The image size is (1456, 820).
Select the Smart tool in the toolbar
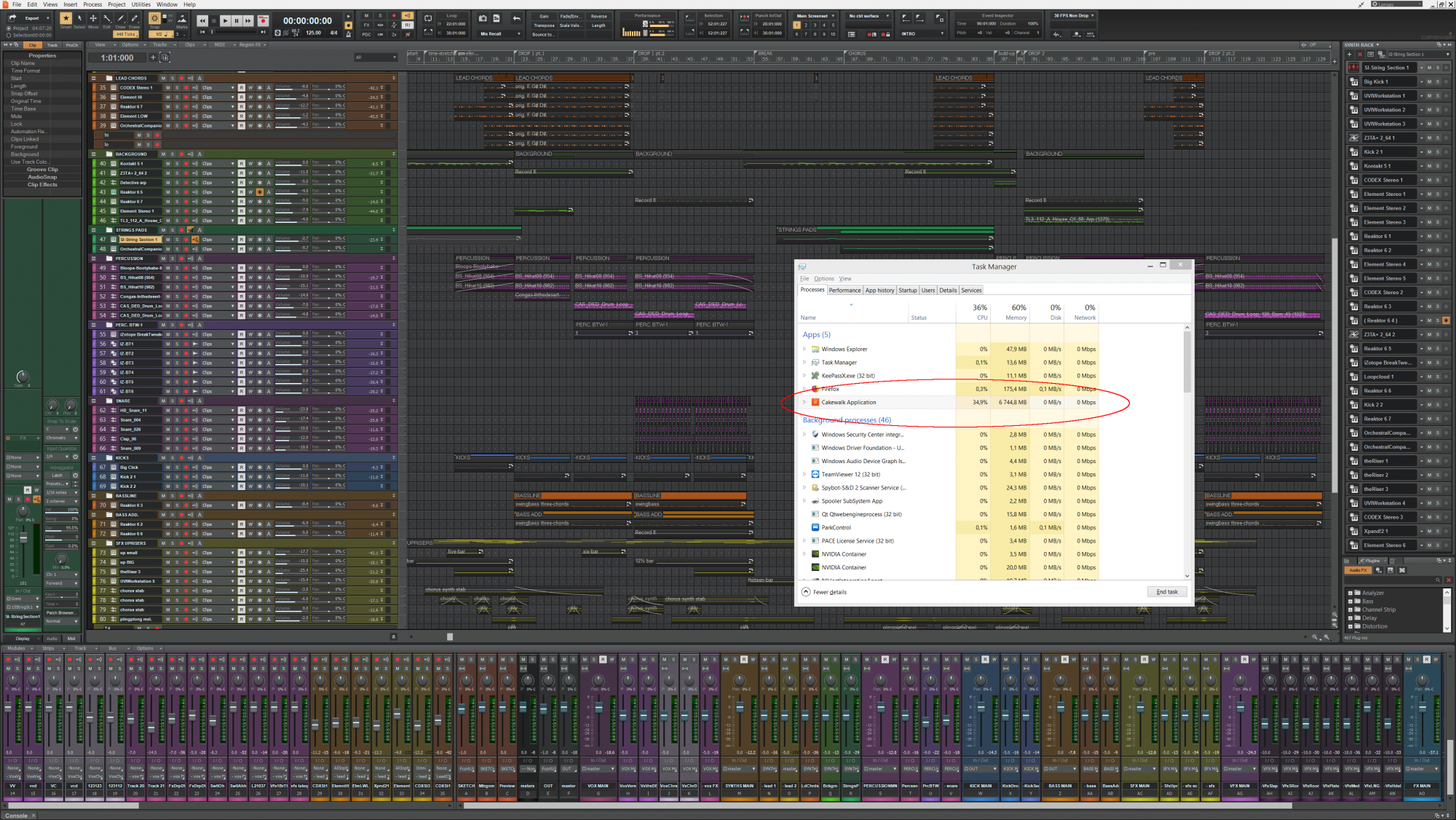66,18
